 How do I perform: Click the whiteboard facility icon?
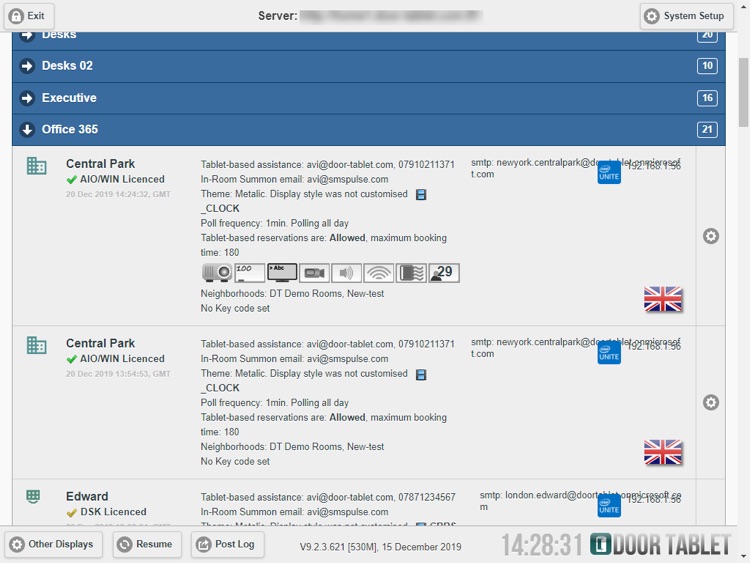pyautogui.click(x=249, y=273)
